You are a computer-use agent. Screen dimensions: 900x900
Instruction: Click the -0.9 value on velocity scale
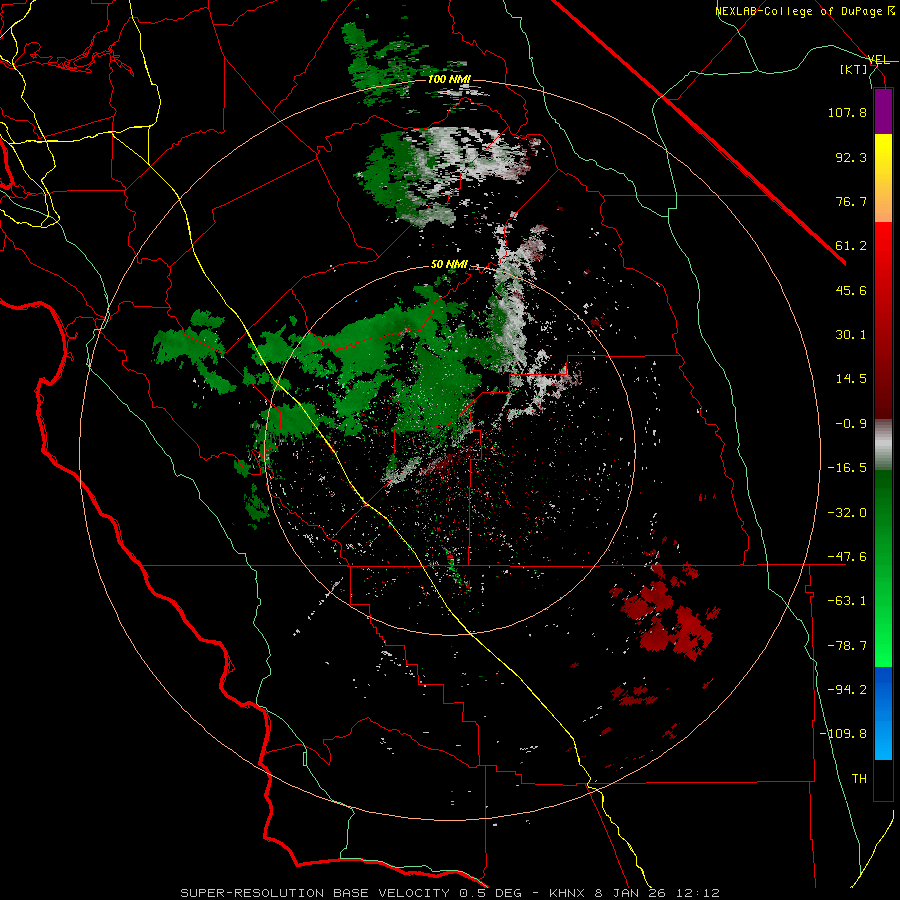(851, 424)
